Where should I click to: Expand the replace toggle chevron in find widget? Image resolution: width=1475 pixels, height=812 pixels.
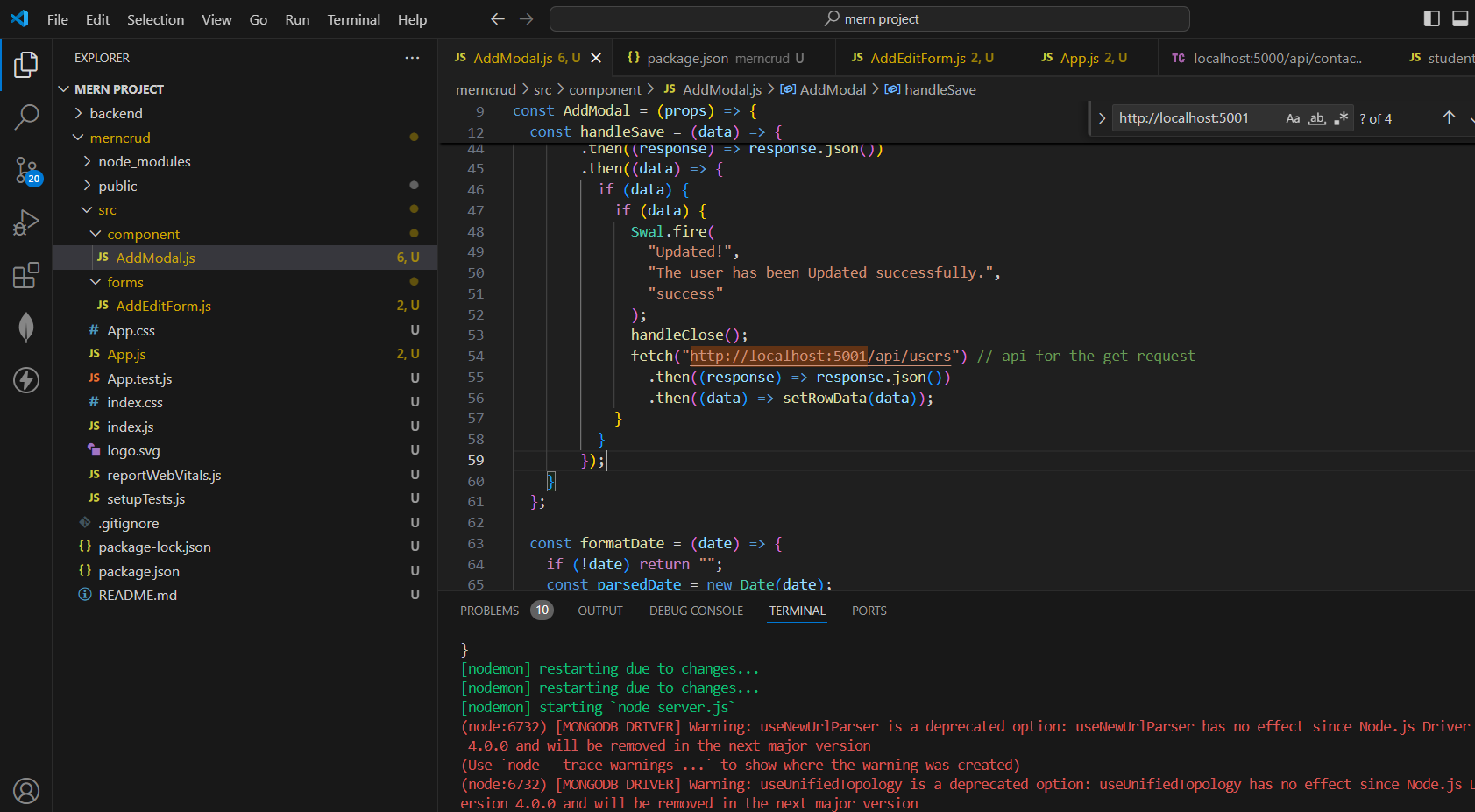(1102, 118)
